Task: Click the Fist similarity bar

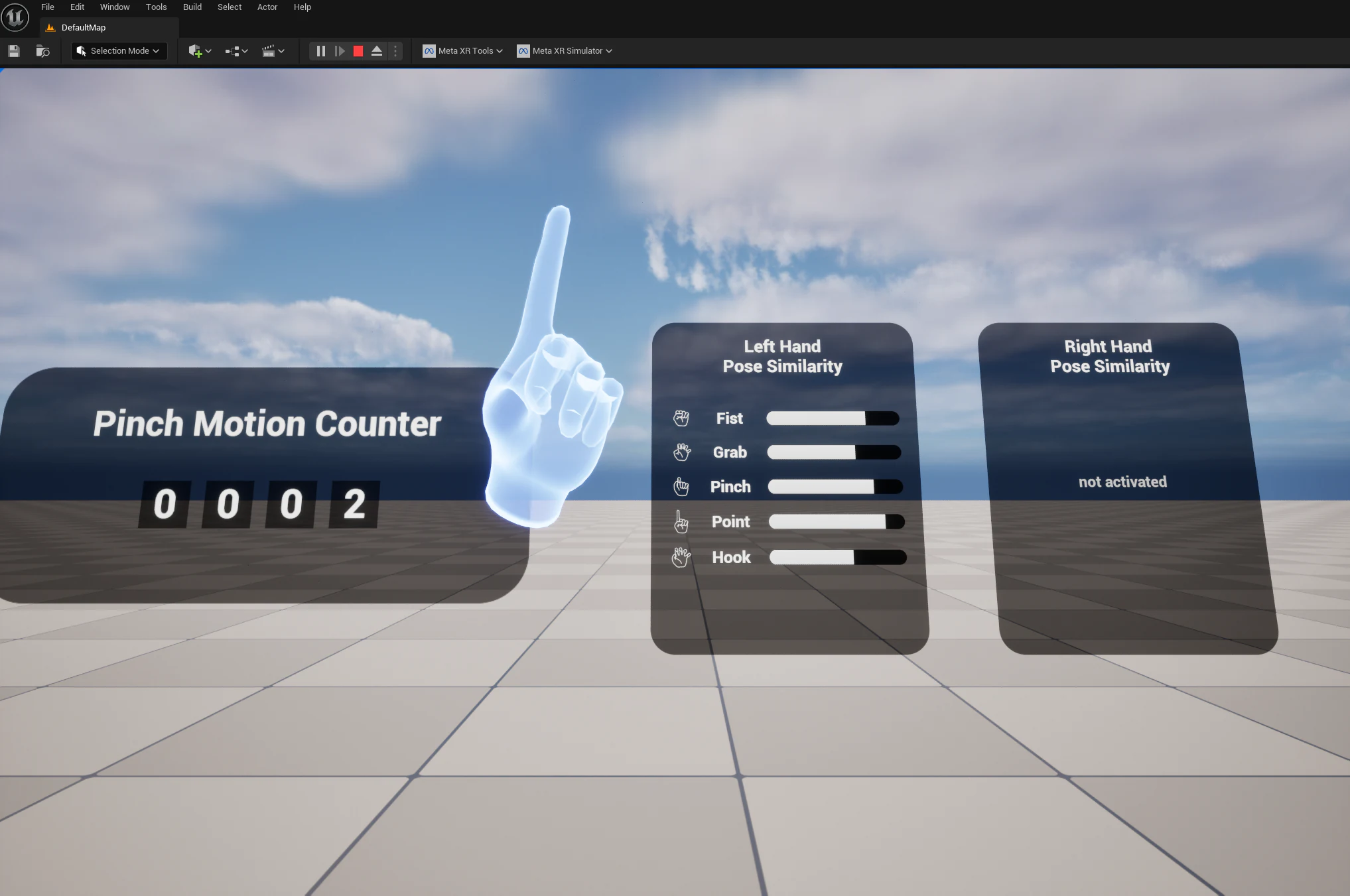Action: tap(833, 418)
